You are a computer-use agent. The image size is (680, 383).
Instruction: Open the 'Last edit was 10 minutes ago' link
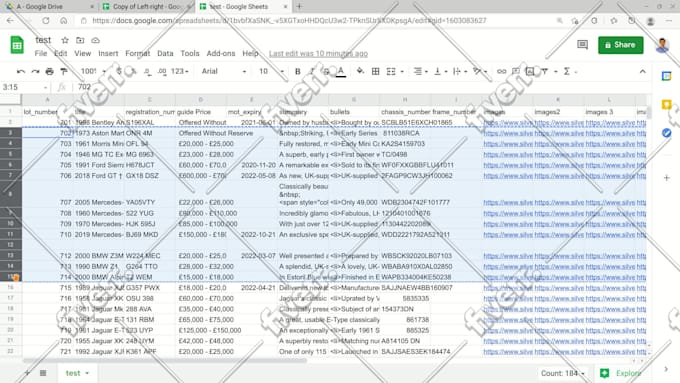pyautogui.click(x=318, y=54)
